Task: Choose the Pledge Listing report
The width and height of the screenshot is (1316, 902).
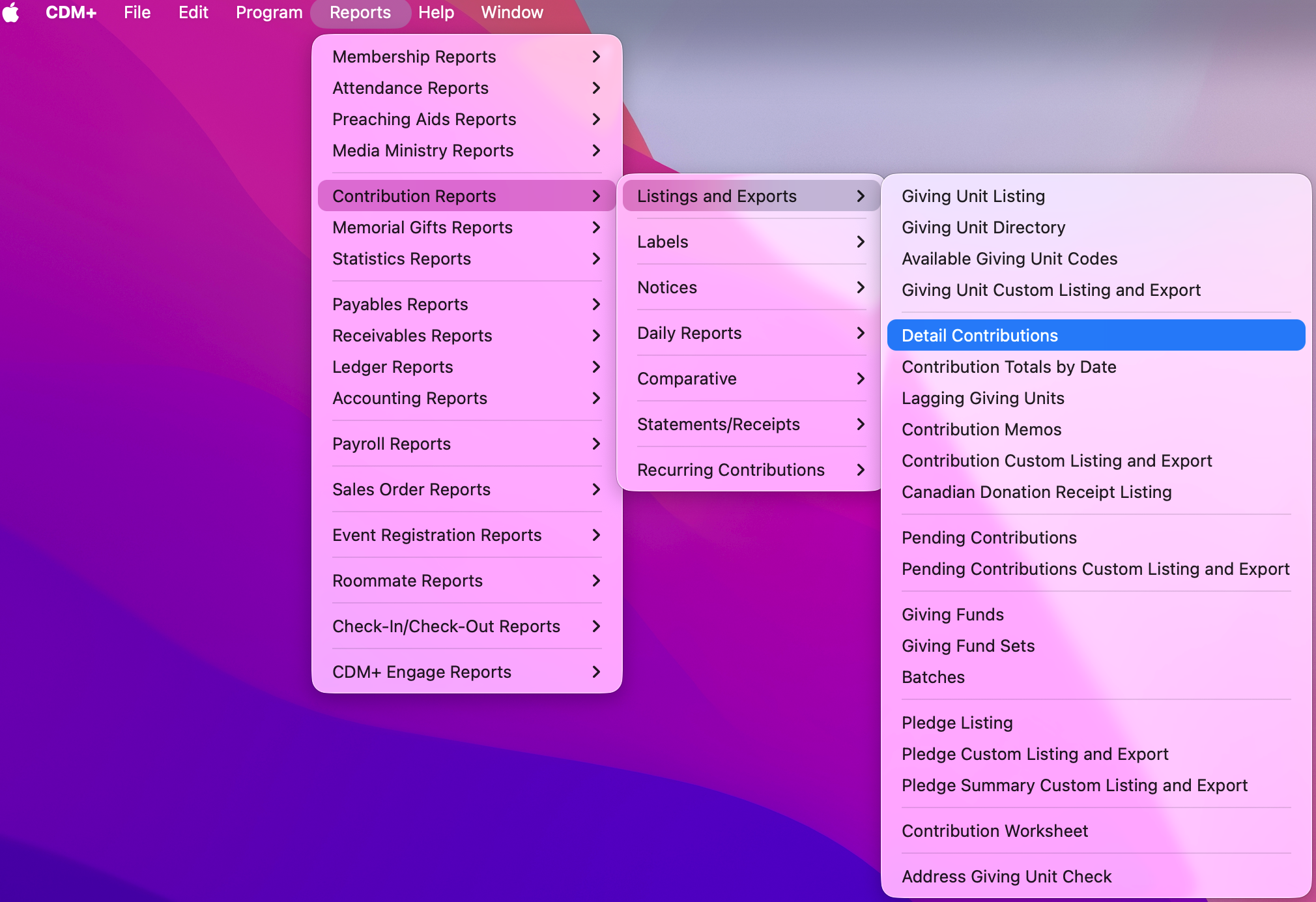Action: (x=1096, y=723)
